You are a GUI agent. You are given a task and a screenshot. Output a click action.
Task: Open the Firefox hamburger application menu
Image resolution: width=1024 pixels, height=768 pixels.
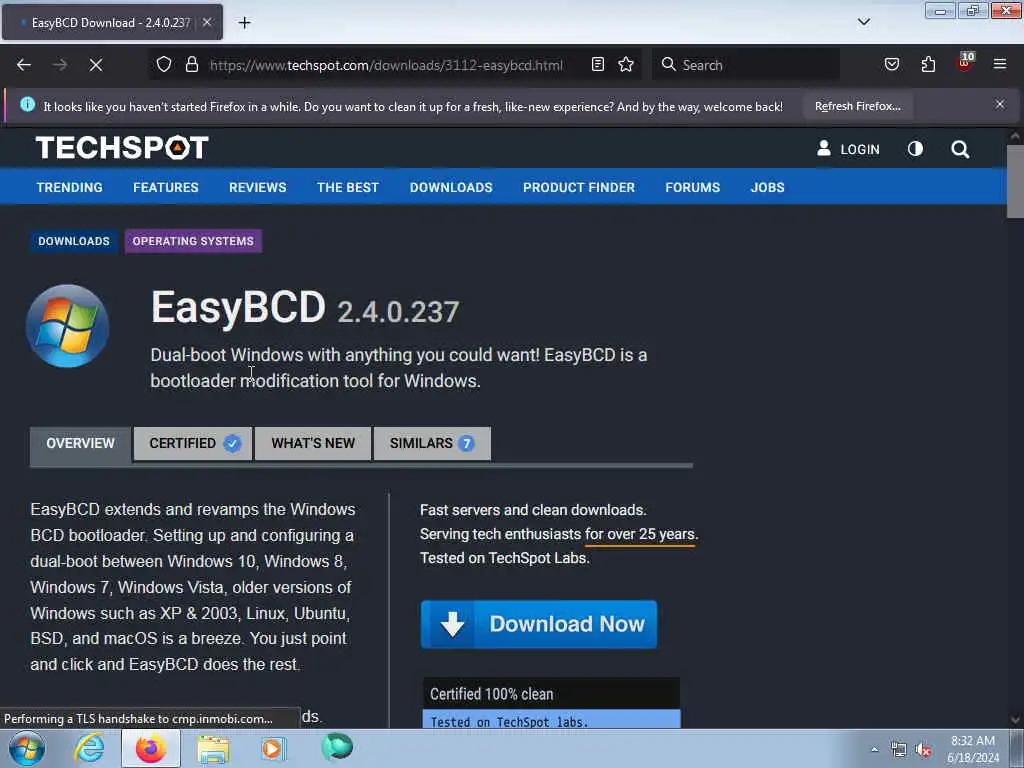click(x=1000, y=65)
